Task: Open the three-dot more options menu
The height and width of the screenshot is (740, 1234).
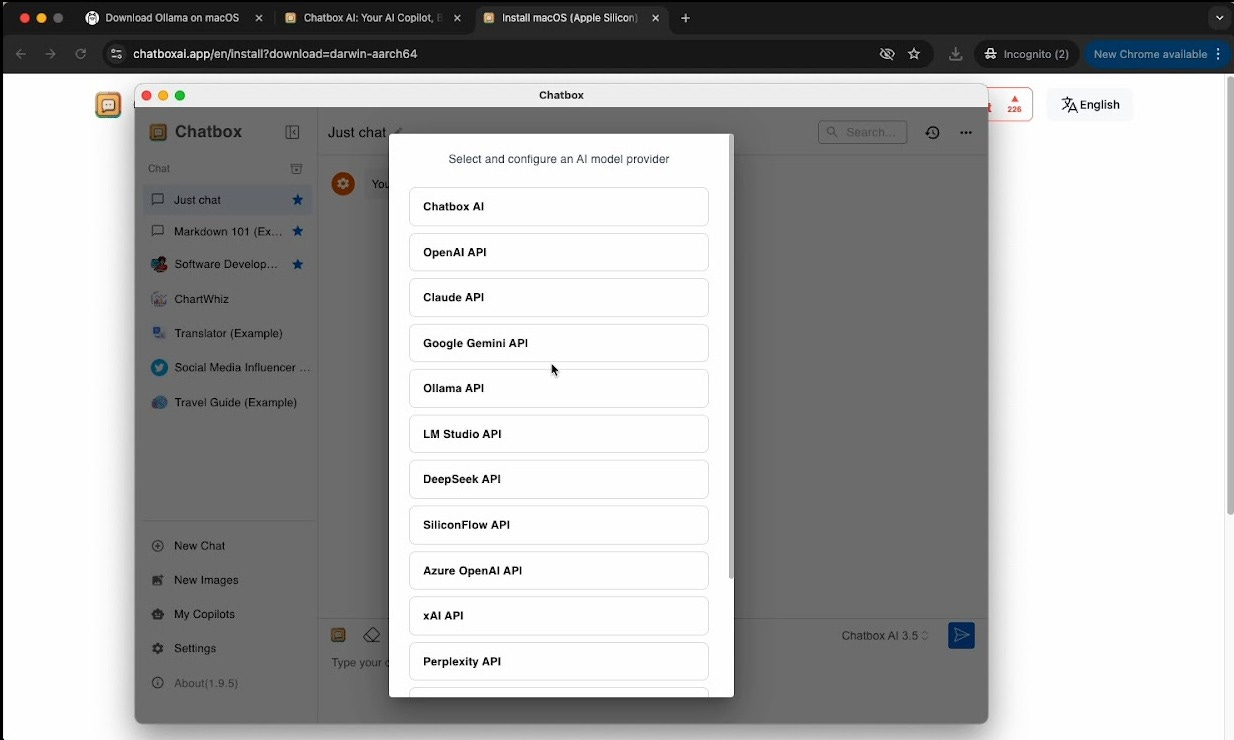Action: 965,132
